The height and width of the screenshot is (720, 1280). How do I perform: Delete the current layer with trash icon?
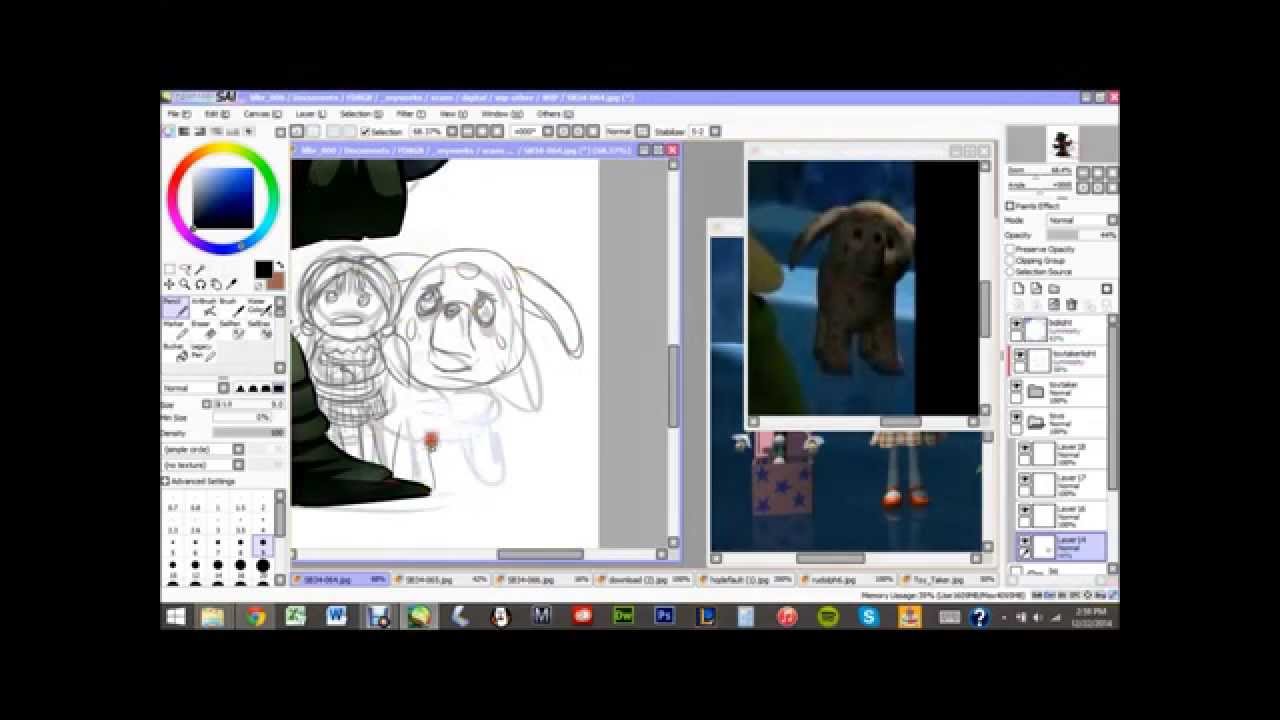click(1071, 304)
